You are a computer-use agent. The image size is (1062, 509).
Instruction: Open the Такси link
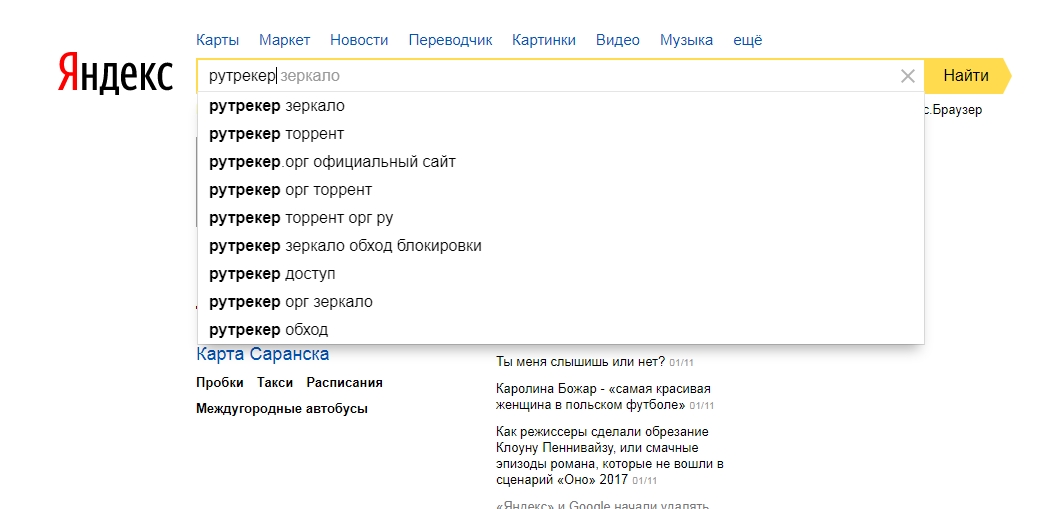click(275, 382)
